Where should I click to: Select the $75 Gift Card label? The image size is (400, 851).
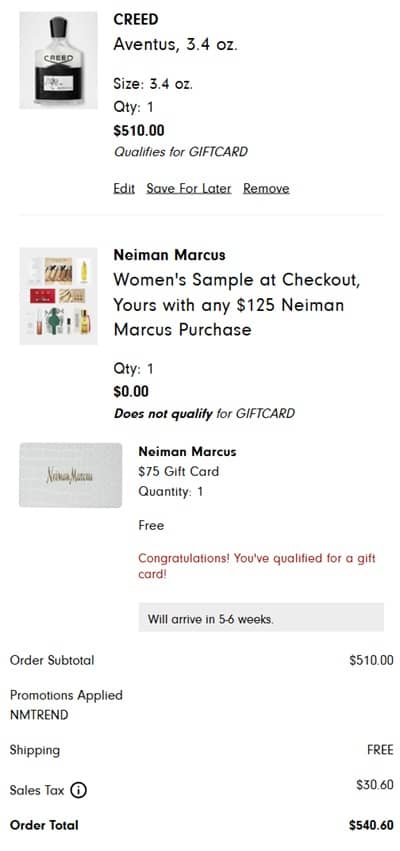179,472
